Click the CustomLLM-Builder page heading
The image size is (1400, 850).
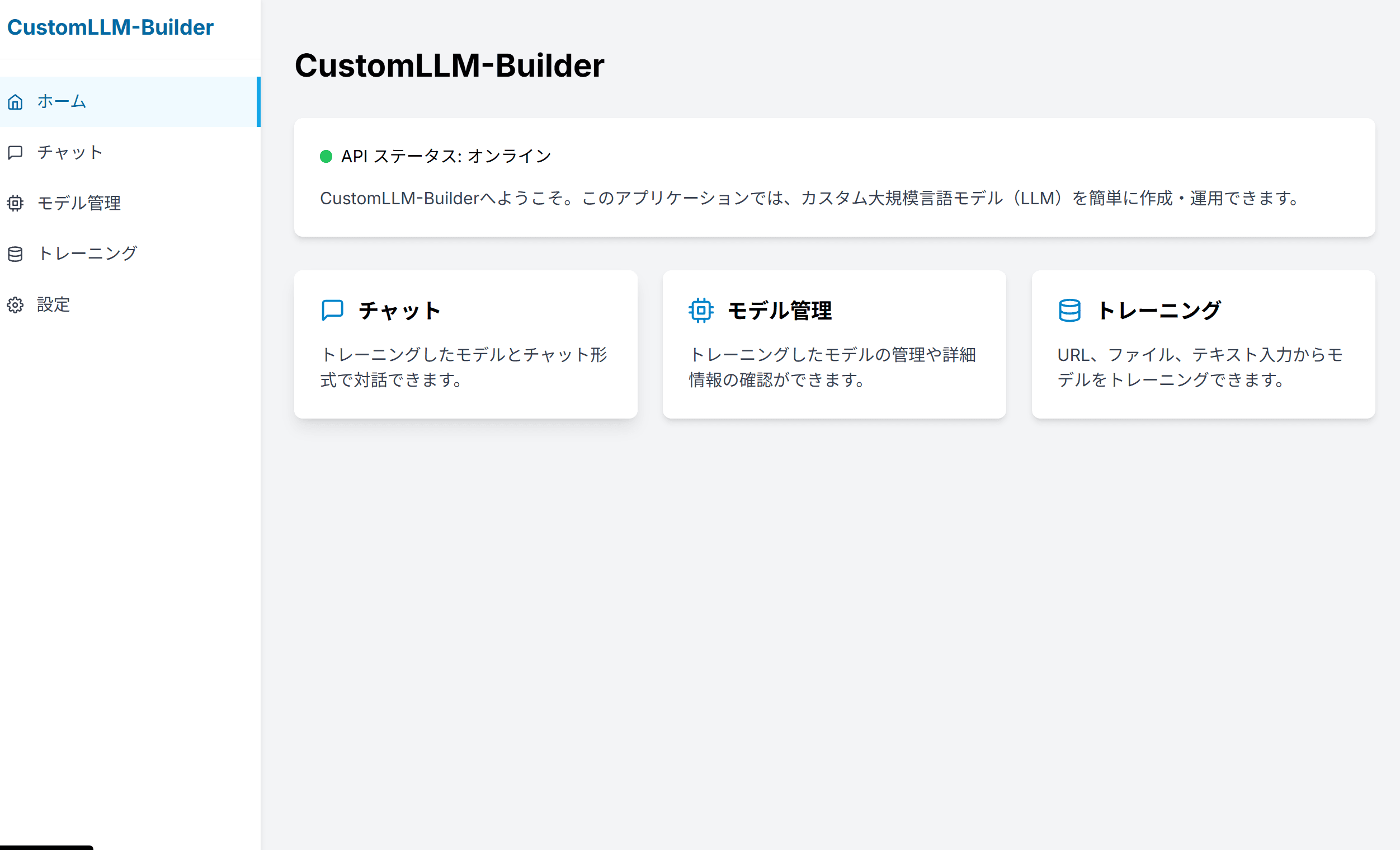[450, 65]
